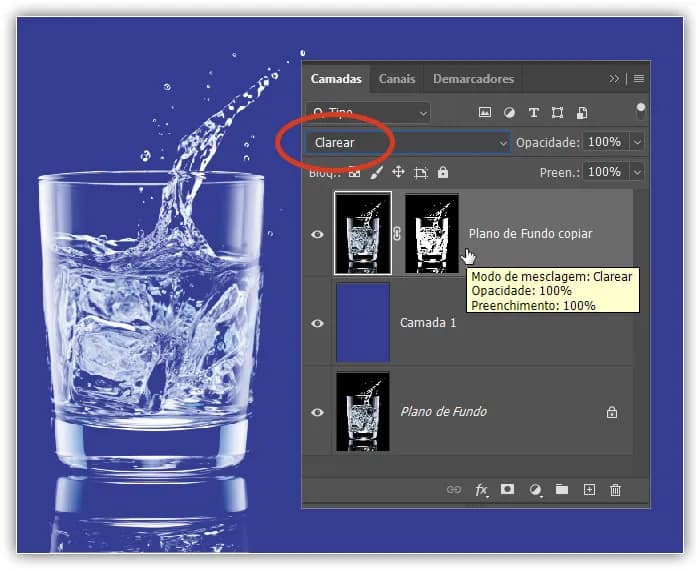
Task: Hide the Plano de Fundo layer
Action: [318, 411]
